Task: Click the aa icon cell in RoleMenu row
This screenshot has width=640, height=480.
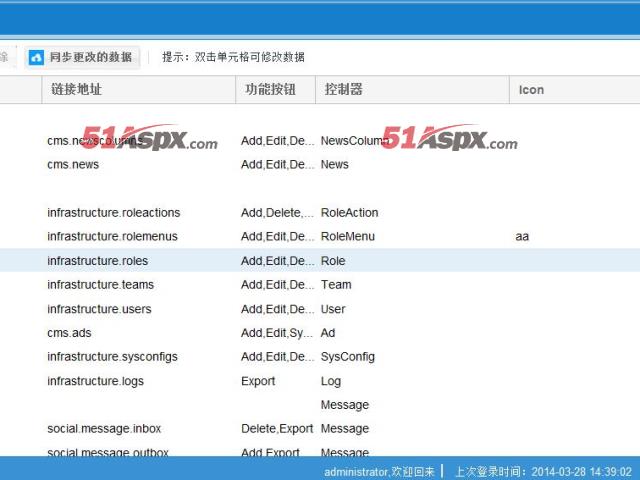Action: [522, 236]
